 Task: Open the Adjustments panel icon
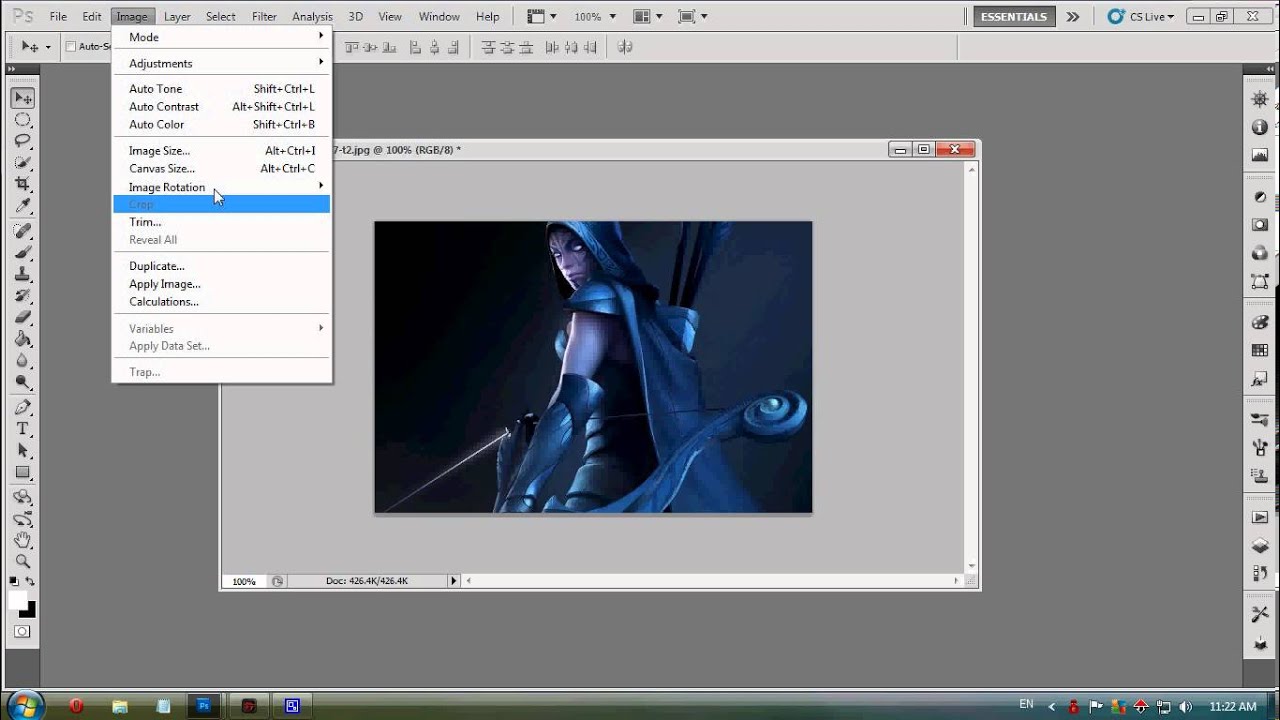click(x=1260, y=197)
